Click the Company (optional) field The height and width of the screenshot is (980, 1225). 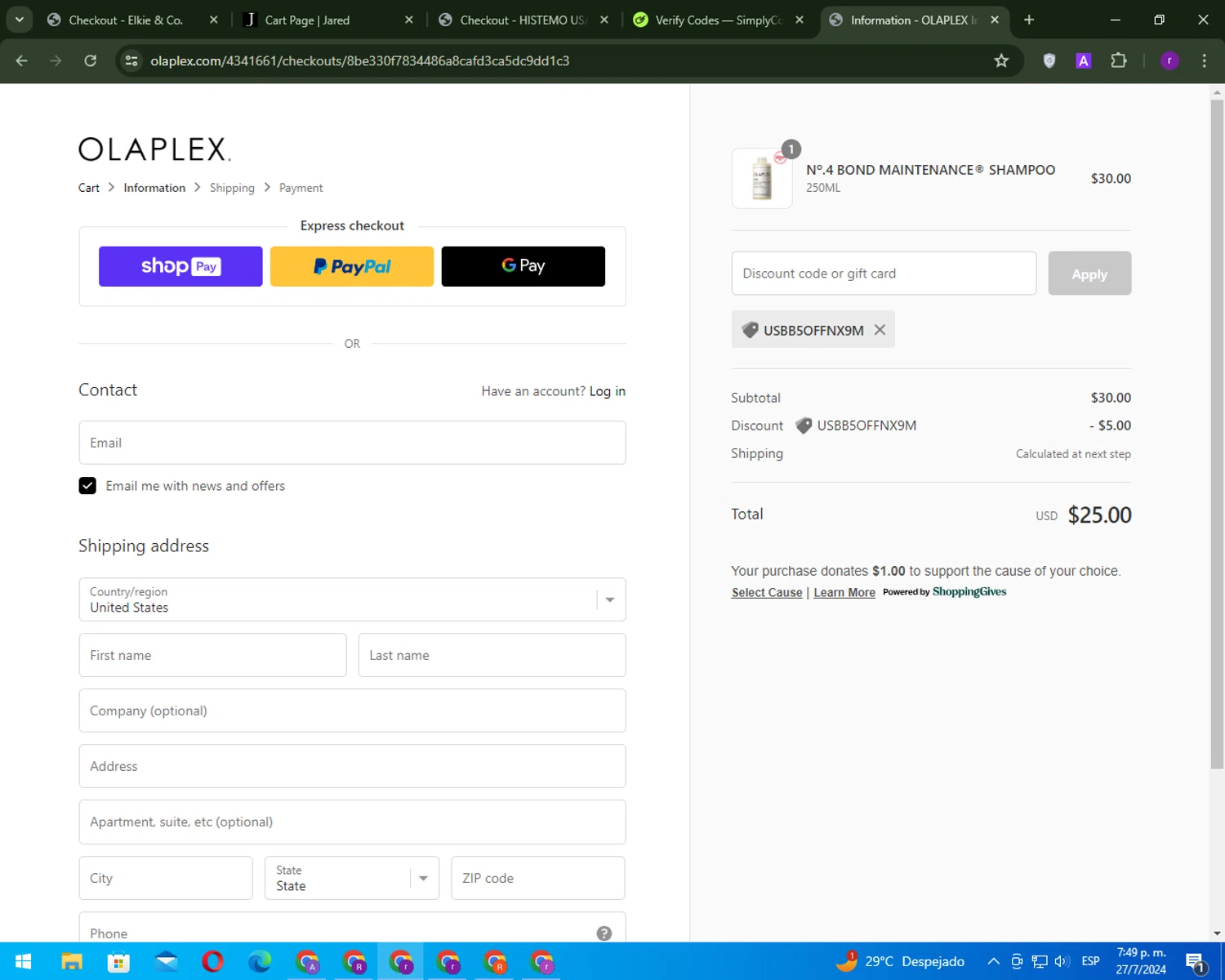point(352,710)
